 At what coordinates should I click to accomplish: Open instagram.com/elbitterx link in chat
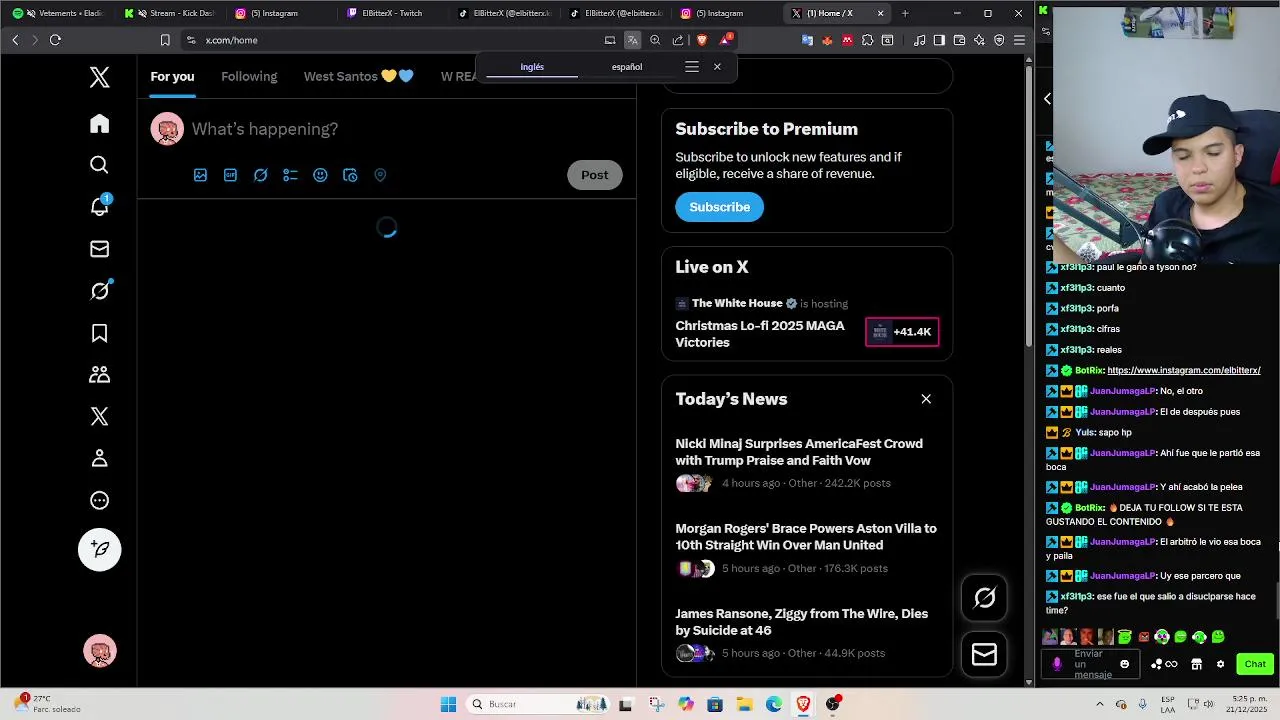pyautogui.click(x=1184, y=370)
